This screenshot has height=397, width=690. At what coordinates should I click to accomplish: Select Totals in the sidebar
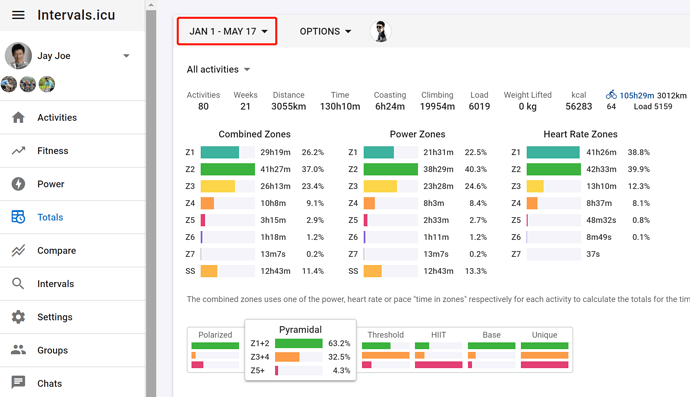coord(73,217)
